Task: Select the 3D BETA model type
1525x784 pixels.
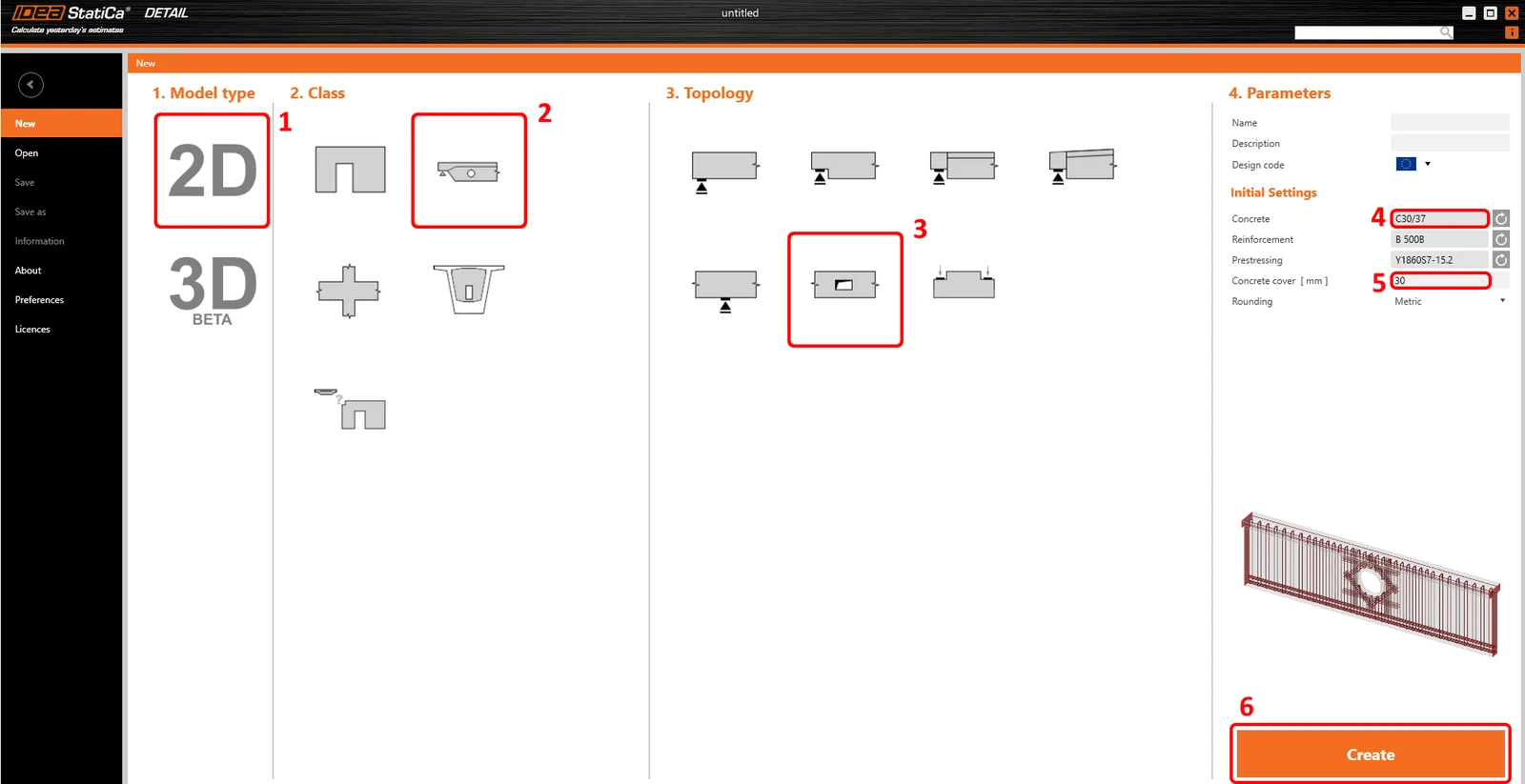Action: [x=213, y=290]
